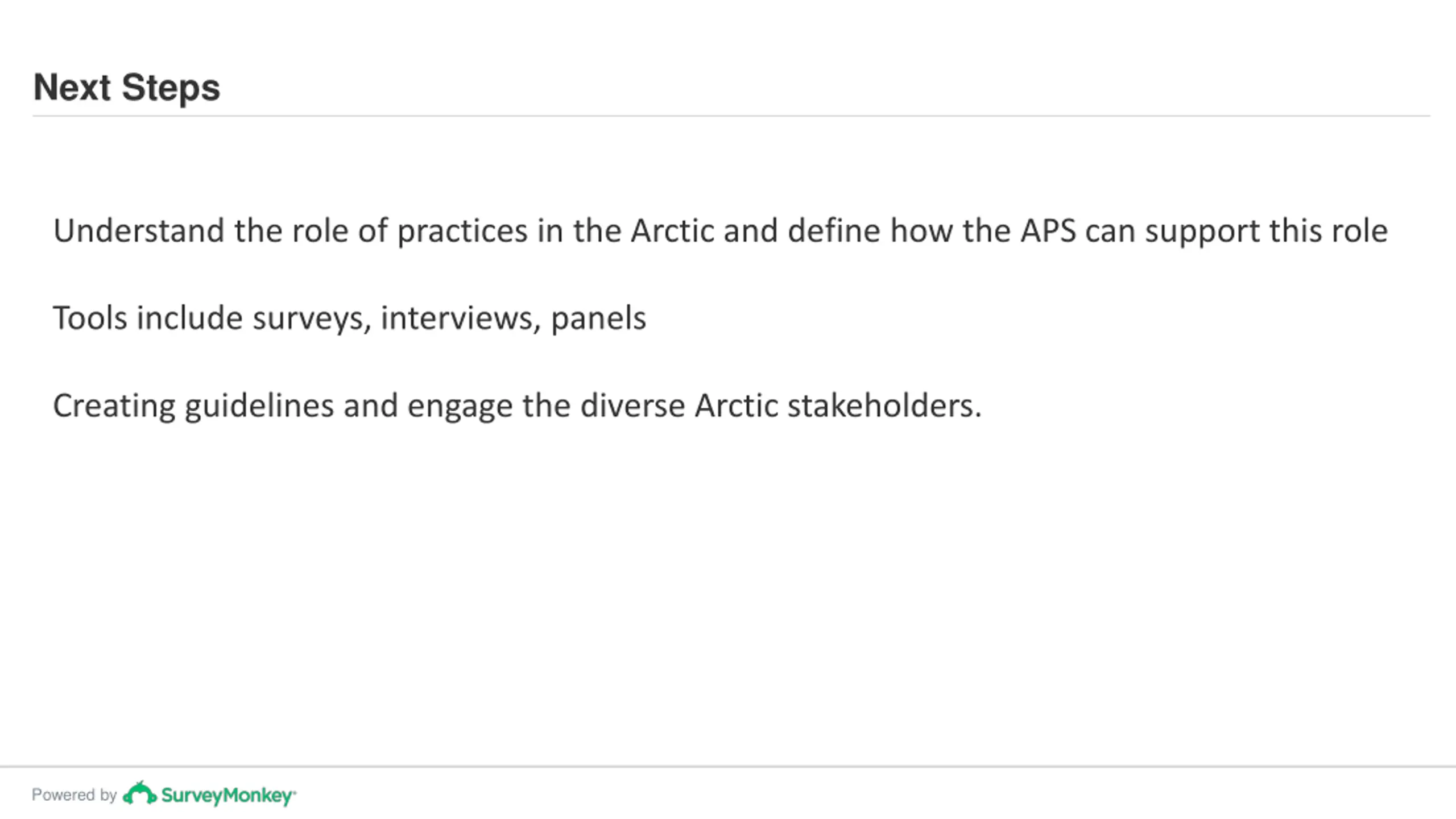Click the "Powered by" footer text
This screenshot has height=819, width=1456.
point(74,795)
